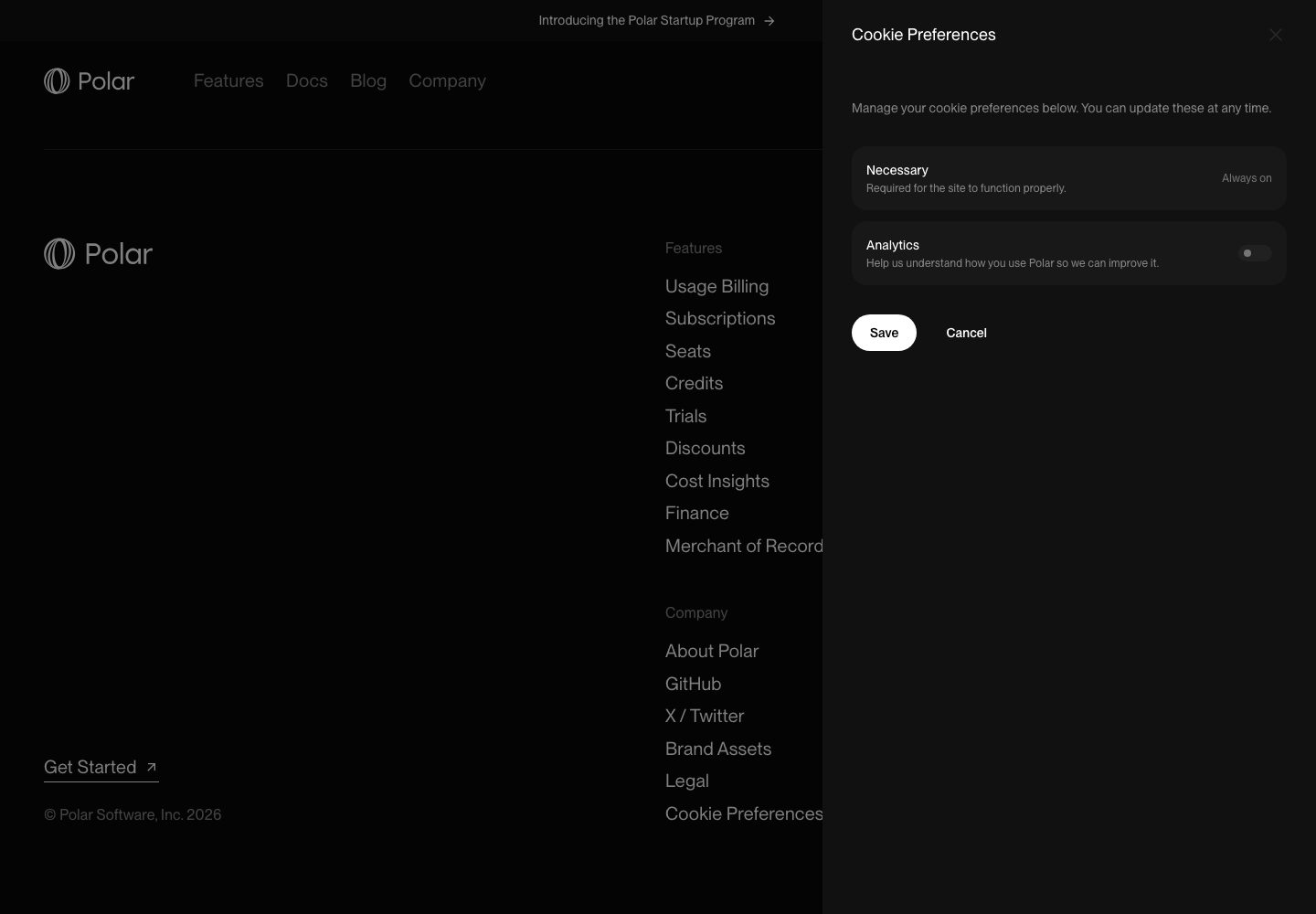The image size is (1316, 914).
Task: Open the Features menu in the top navigation
Action: pos(228,81)
